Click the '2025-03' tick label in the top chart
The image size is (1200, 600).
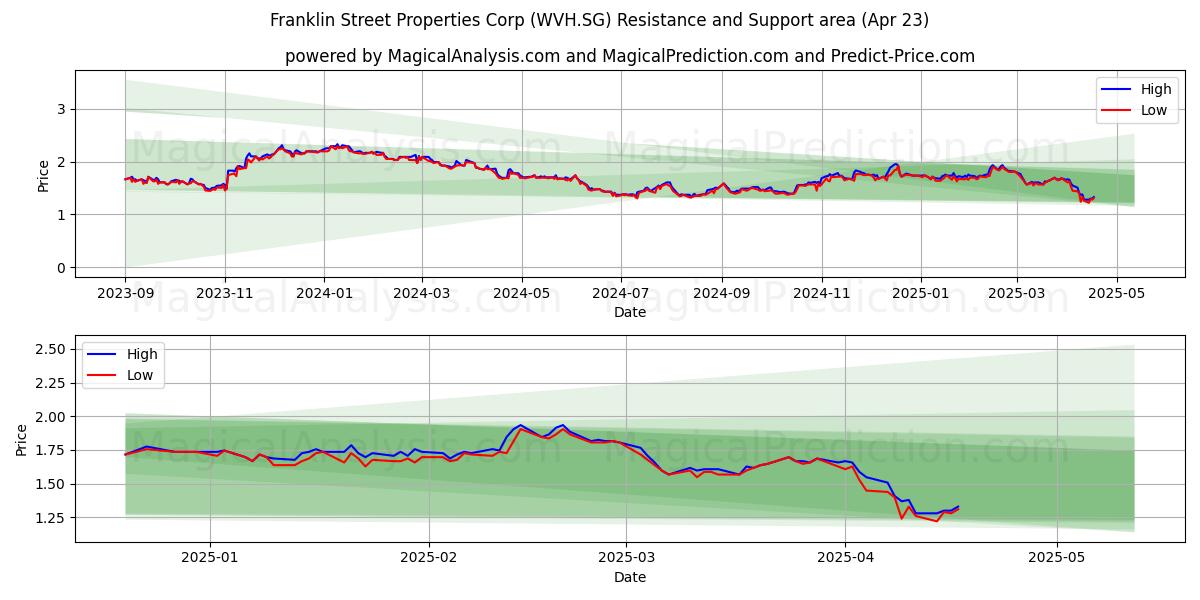coord(1016,294)
